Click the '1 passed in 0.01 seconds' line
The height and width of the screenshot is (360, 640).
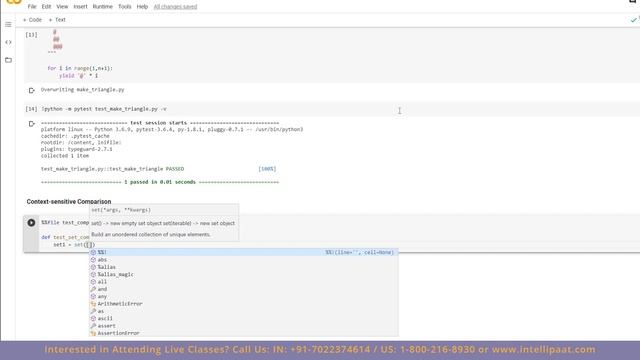pyautogui.click(x=160, y=182)
